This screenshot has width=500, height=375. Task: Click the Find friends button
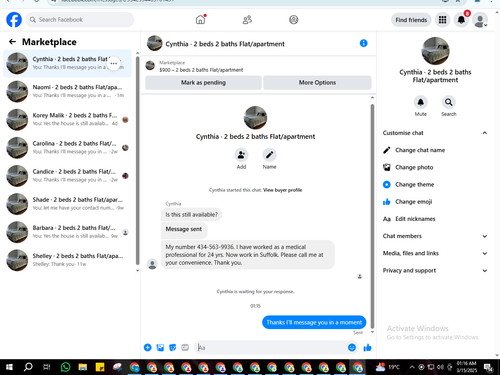point(411,20)
